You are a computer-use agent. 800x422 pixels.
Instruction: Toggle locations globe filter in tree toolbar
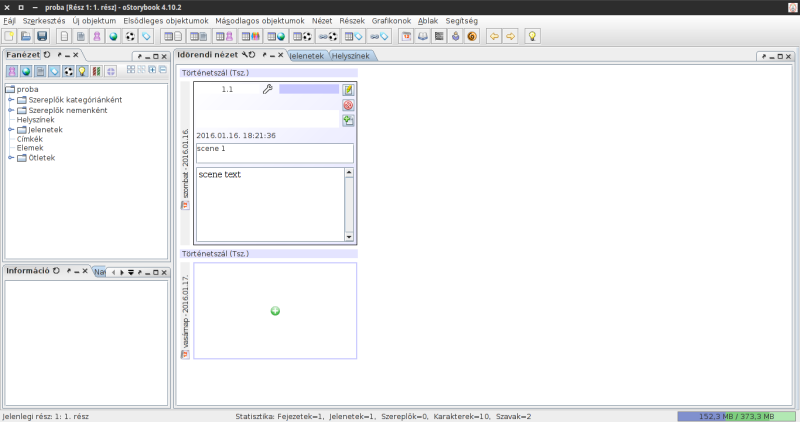[x=26, y=71]
